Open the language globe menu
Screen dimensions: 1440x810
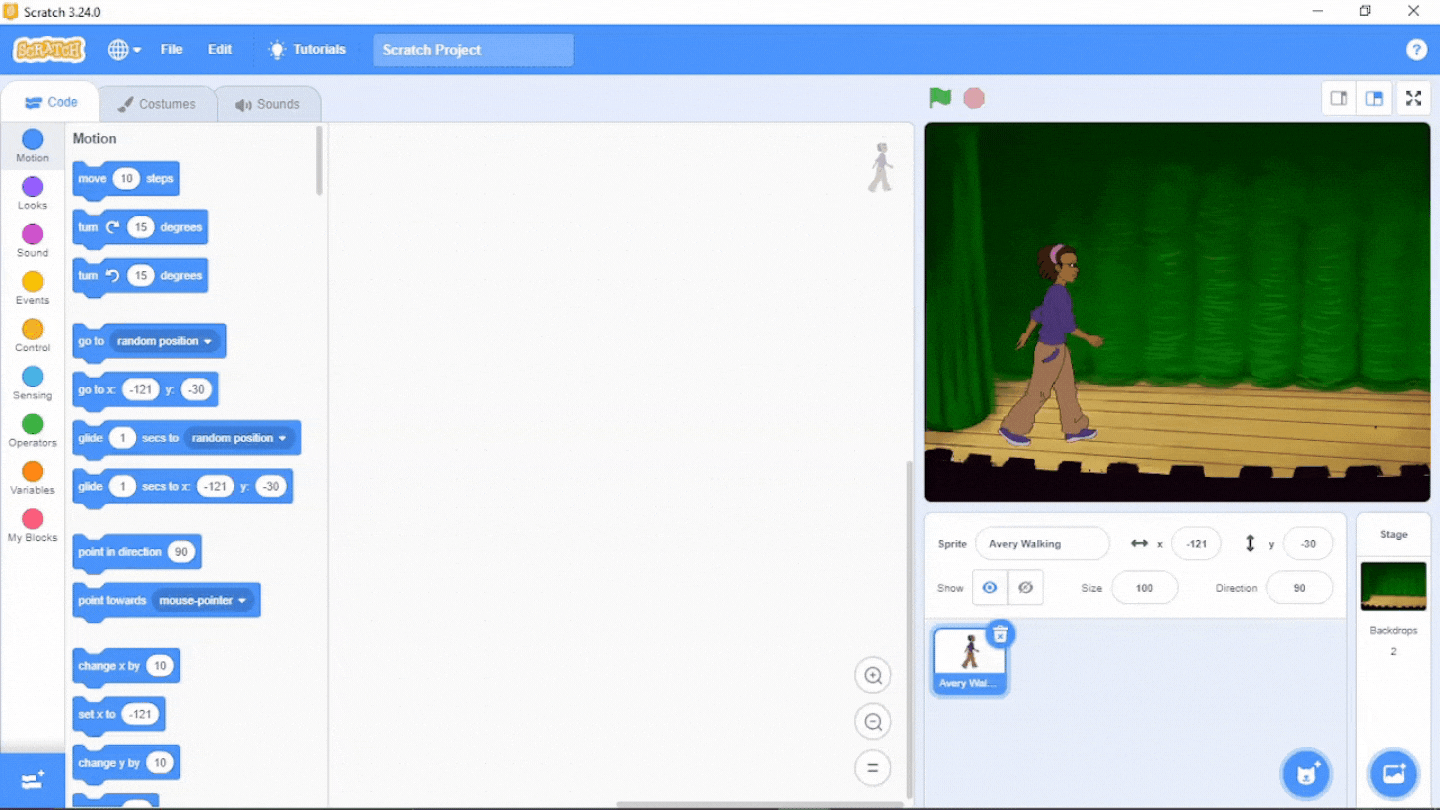pos(124,50)
